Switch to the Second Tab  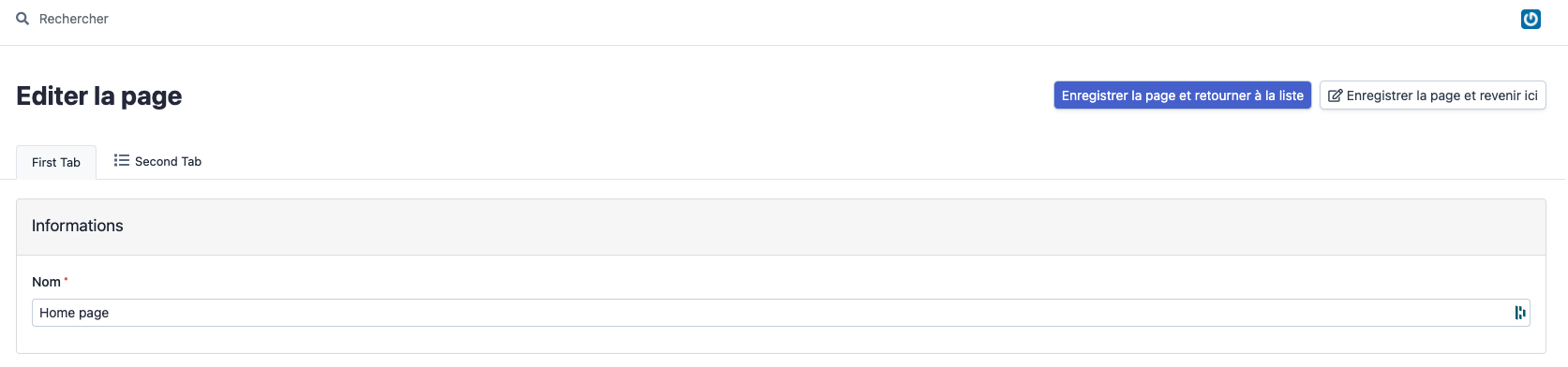pos(157,161)
